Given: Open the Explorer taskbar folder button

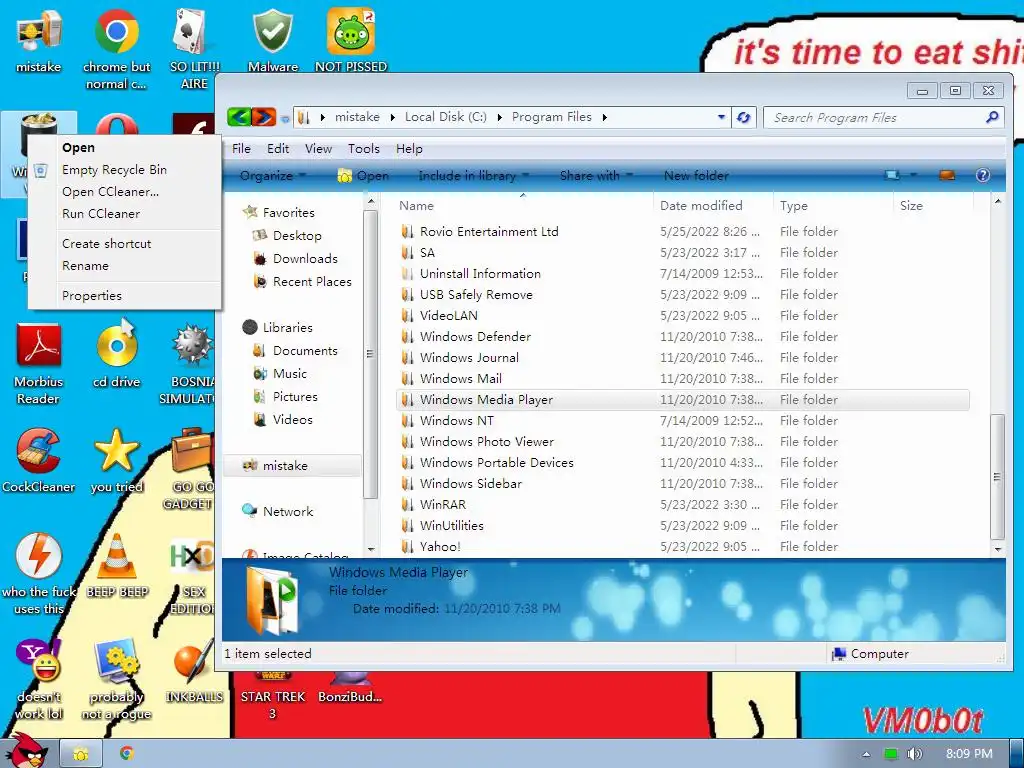Looking at the screenshot, I should (81, 754).
